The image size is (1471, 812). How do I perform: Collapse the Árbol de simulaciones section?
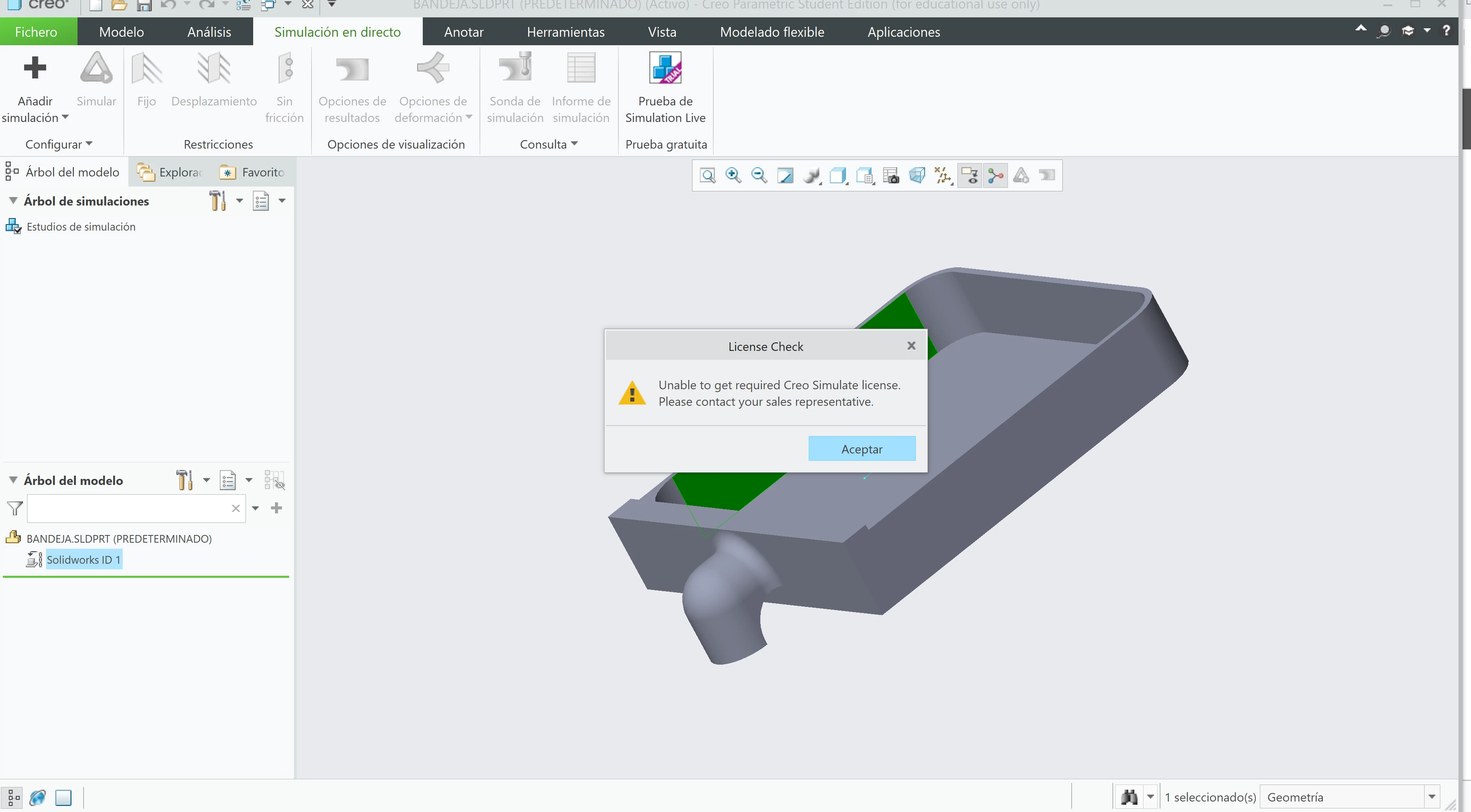coord(13,201)
